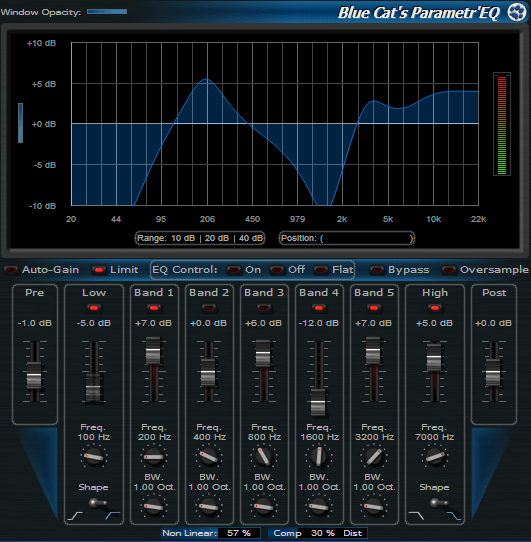Image resolution: width=531 pixels, height=542 pixels.
Task: Enable the Band 3 LED
Action: tap(263, 307)
